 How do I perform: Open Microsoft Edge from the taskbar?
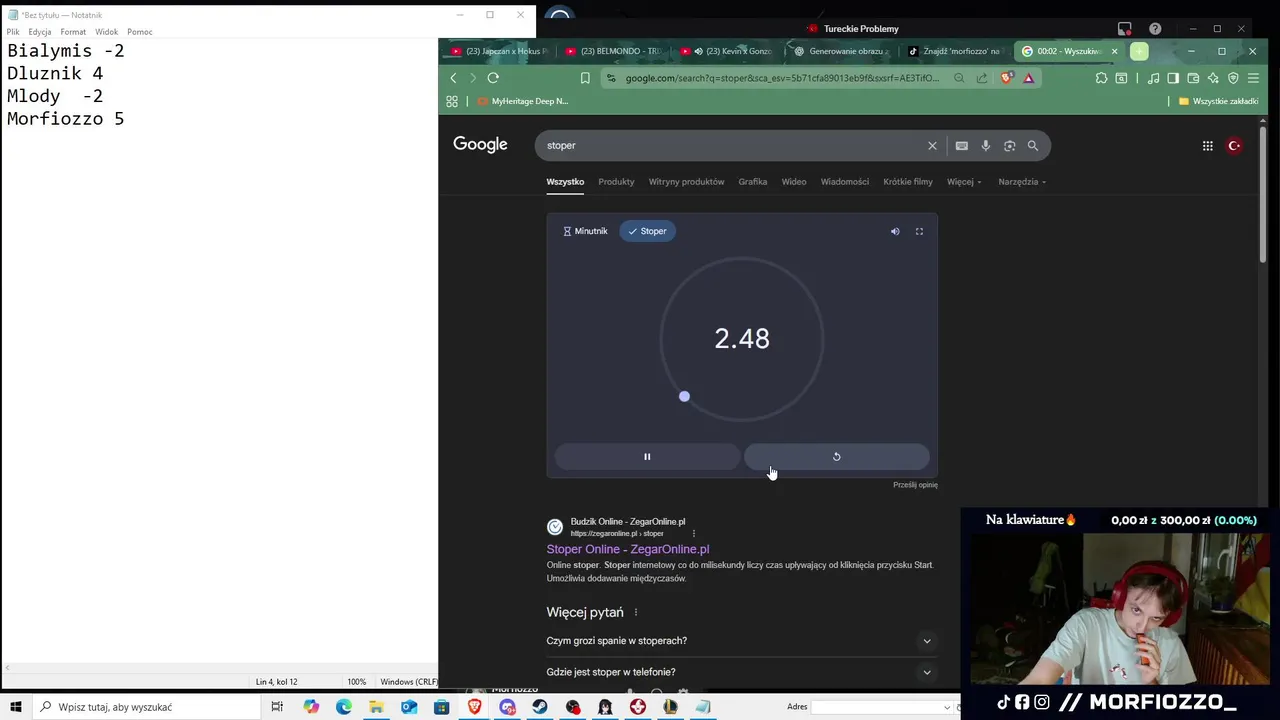pos(344,707)
